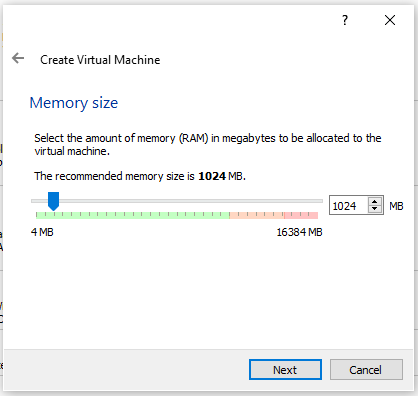
Task: Decrease memory with the spinner down arrow
Action: pyautogui.click(x=375, y=209)
